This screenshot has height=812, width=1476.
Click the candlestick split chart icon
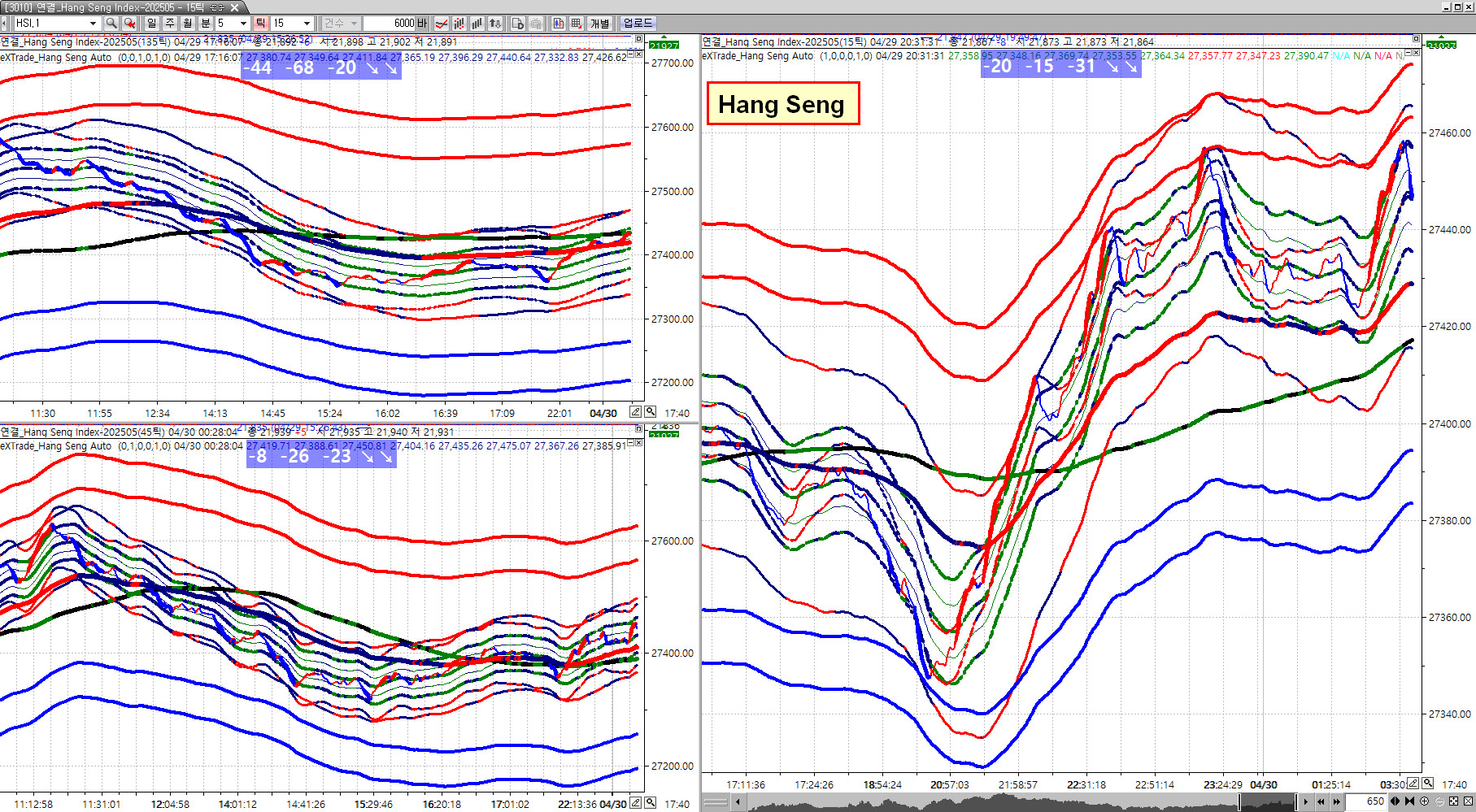(x=559, y=24)
